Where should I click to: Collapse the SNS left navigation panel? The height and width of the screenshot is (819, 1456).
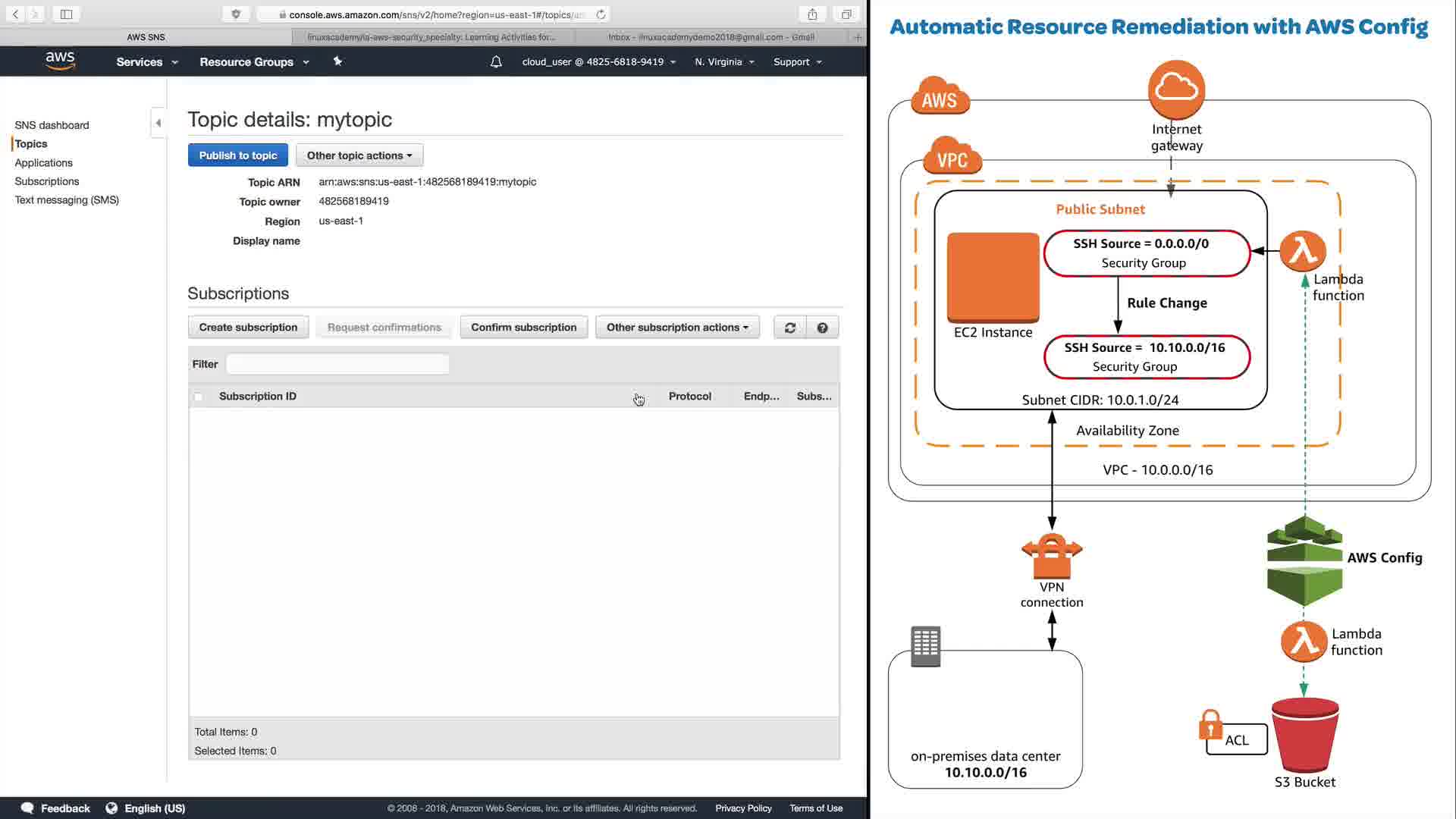(158, 123)
